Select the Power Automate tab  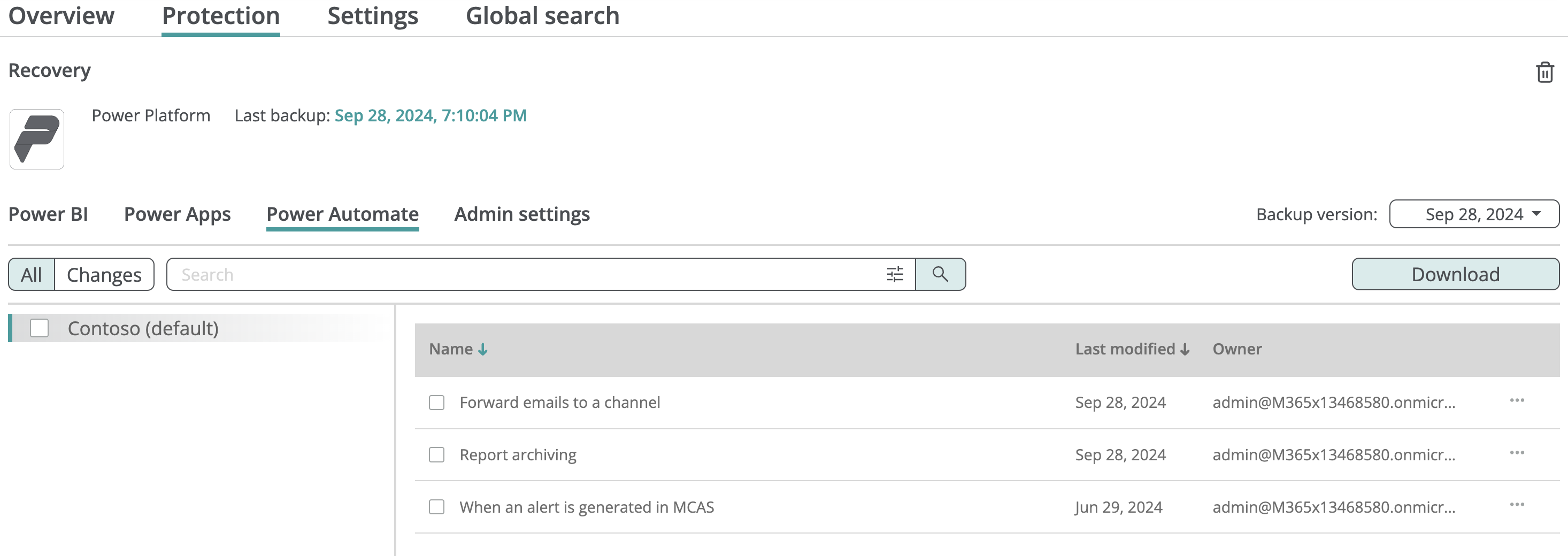coord(343,214)
